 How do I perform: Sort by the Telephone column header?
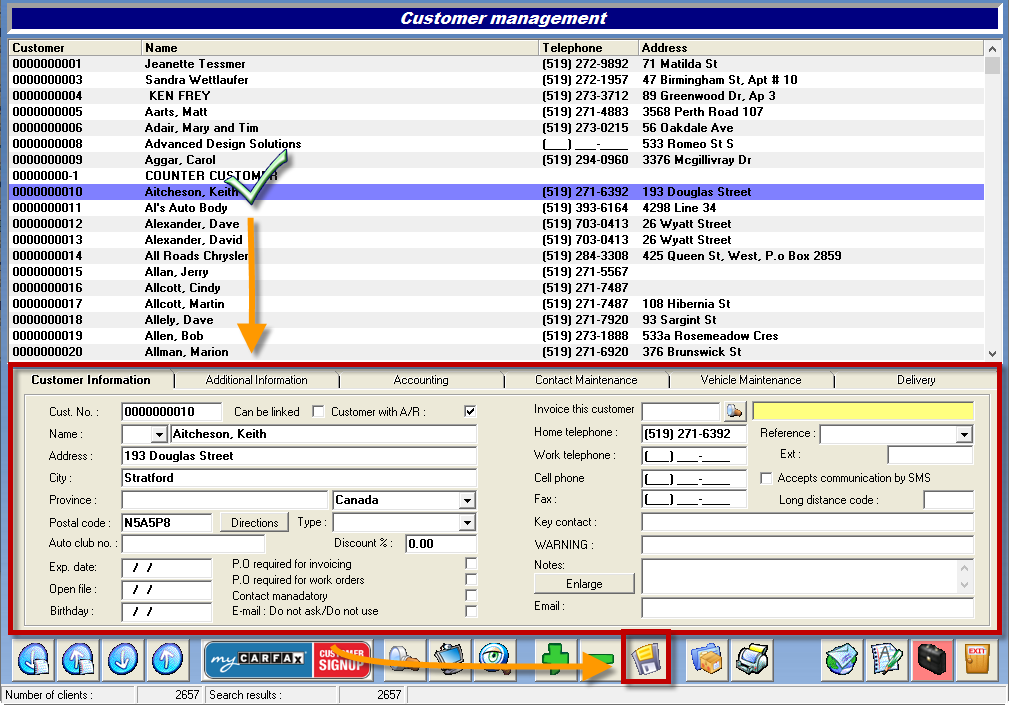[589, 48]
